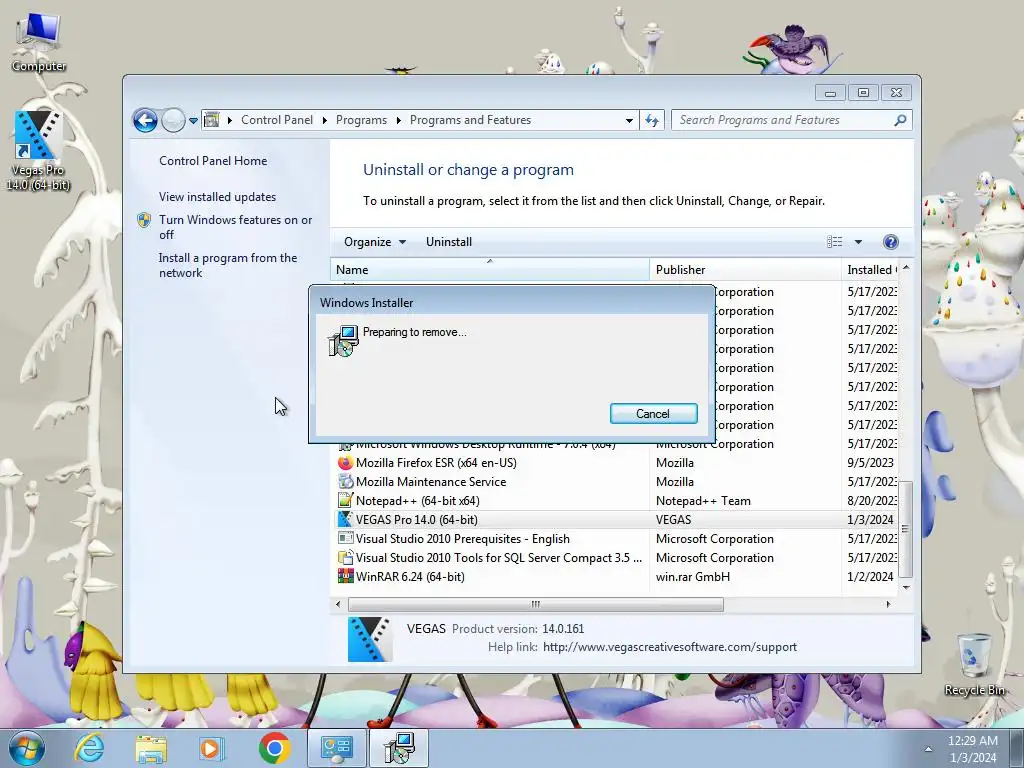
Task: Click the 9/5/2023 installed date
Action: (x=870, y=463)
